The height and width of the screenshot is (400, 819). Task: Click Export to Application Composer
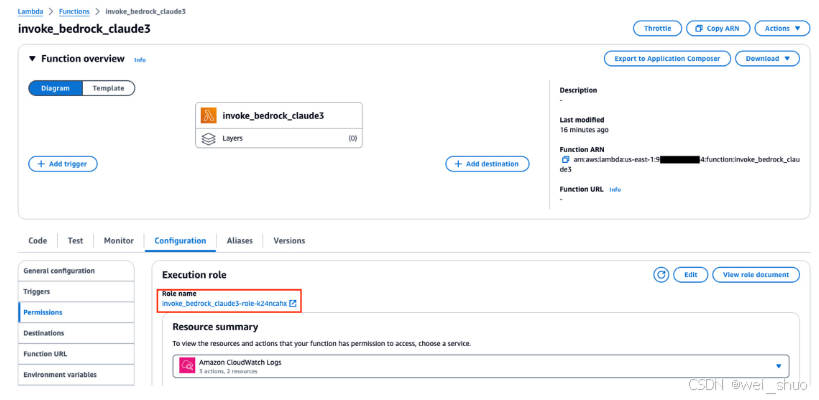coord(667,58)
